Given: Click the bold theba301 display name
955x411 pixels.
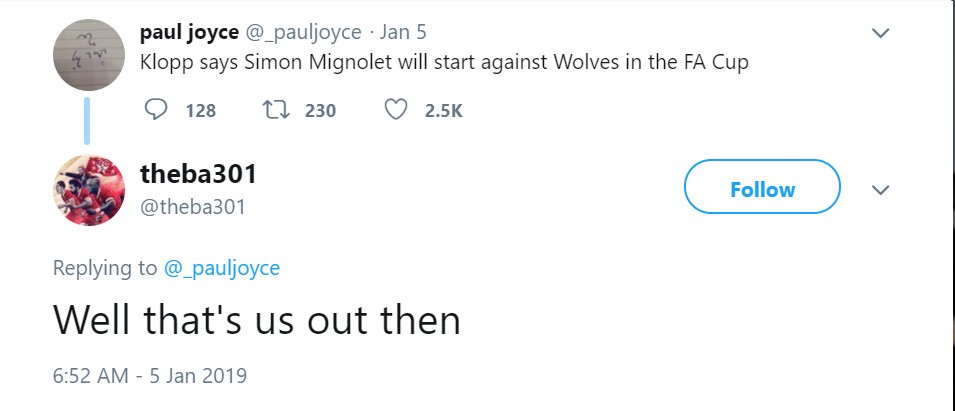Looking at the screenshot, I should coord(198,174).
